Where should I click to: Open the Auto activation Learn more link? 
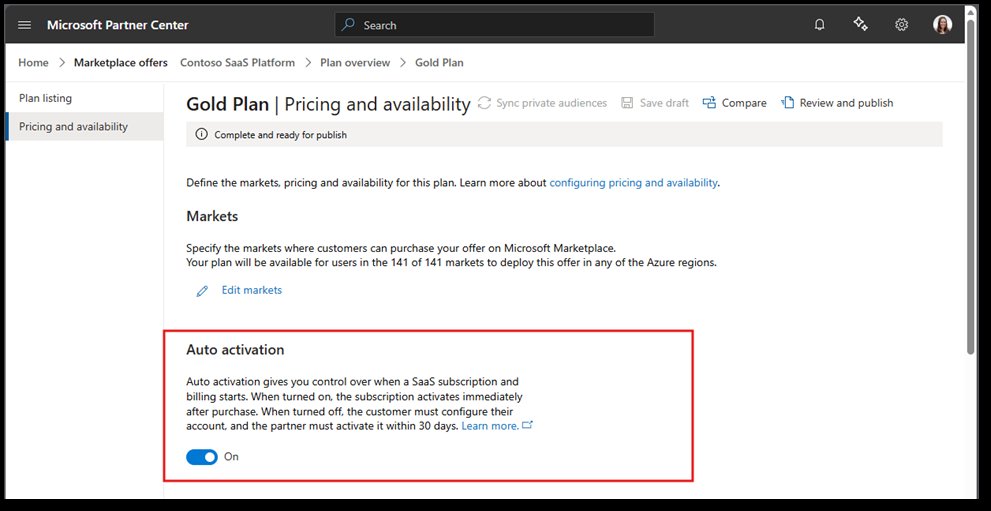(490, 426)
